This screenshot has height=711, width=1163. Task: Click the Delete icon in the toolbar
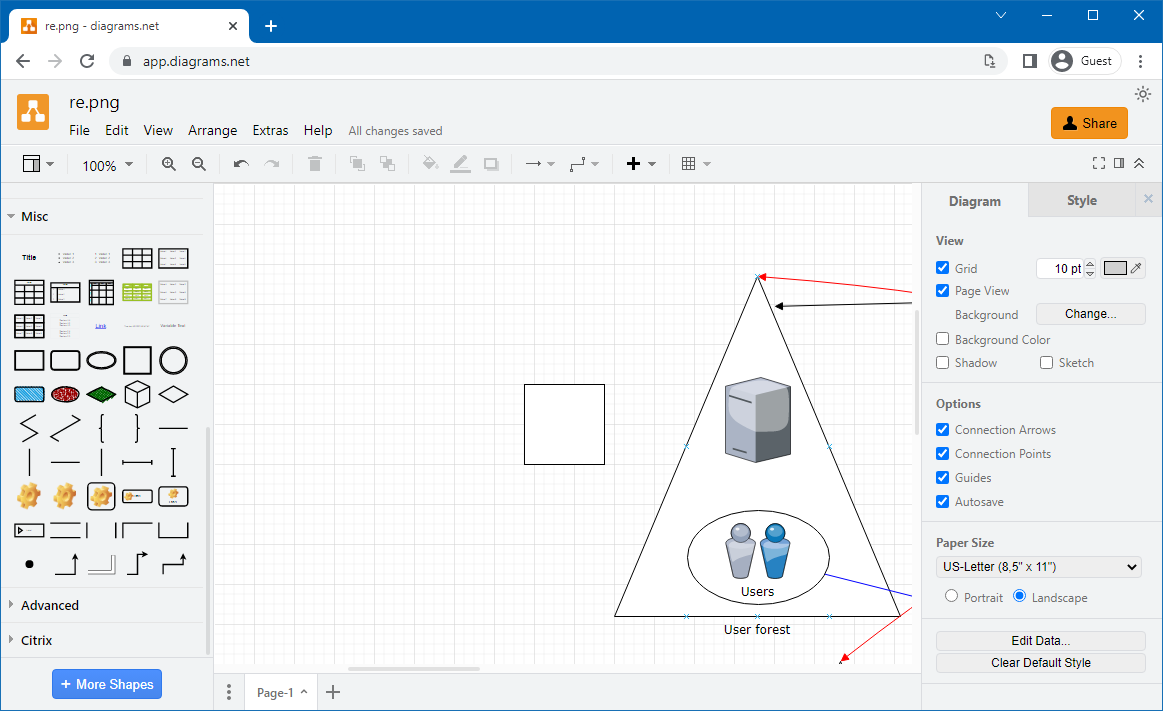pos(314,163)
